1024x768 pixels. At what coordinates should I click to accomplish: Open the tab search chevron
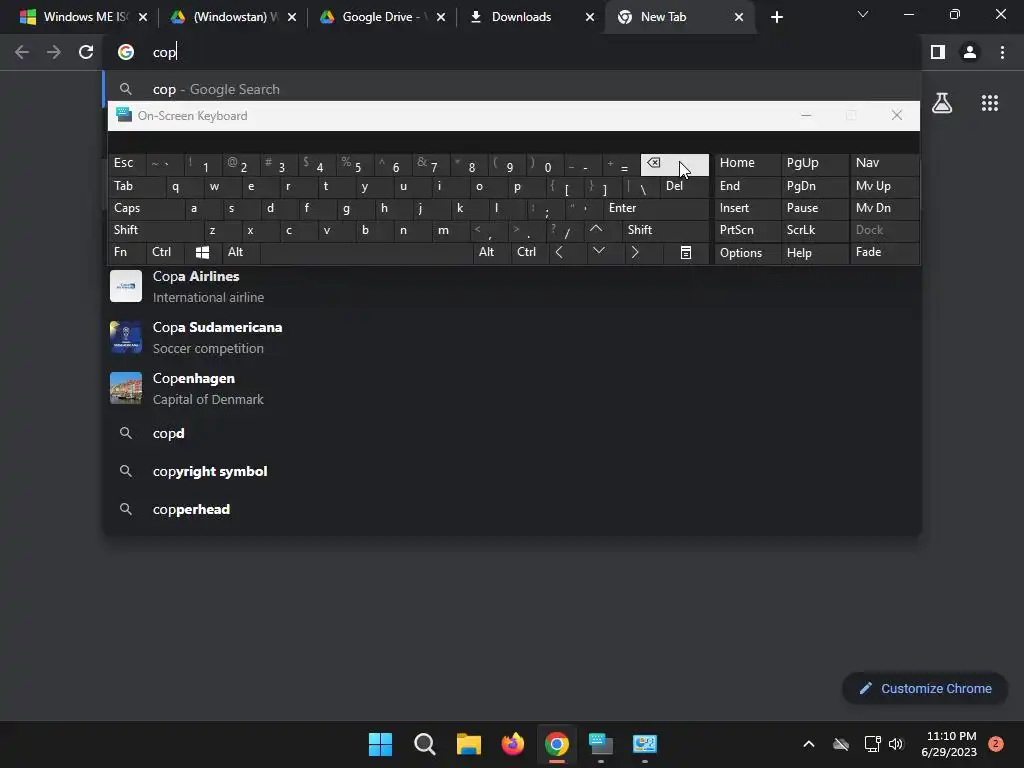coord(863,14)
